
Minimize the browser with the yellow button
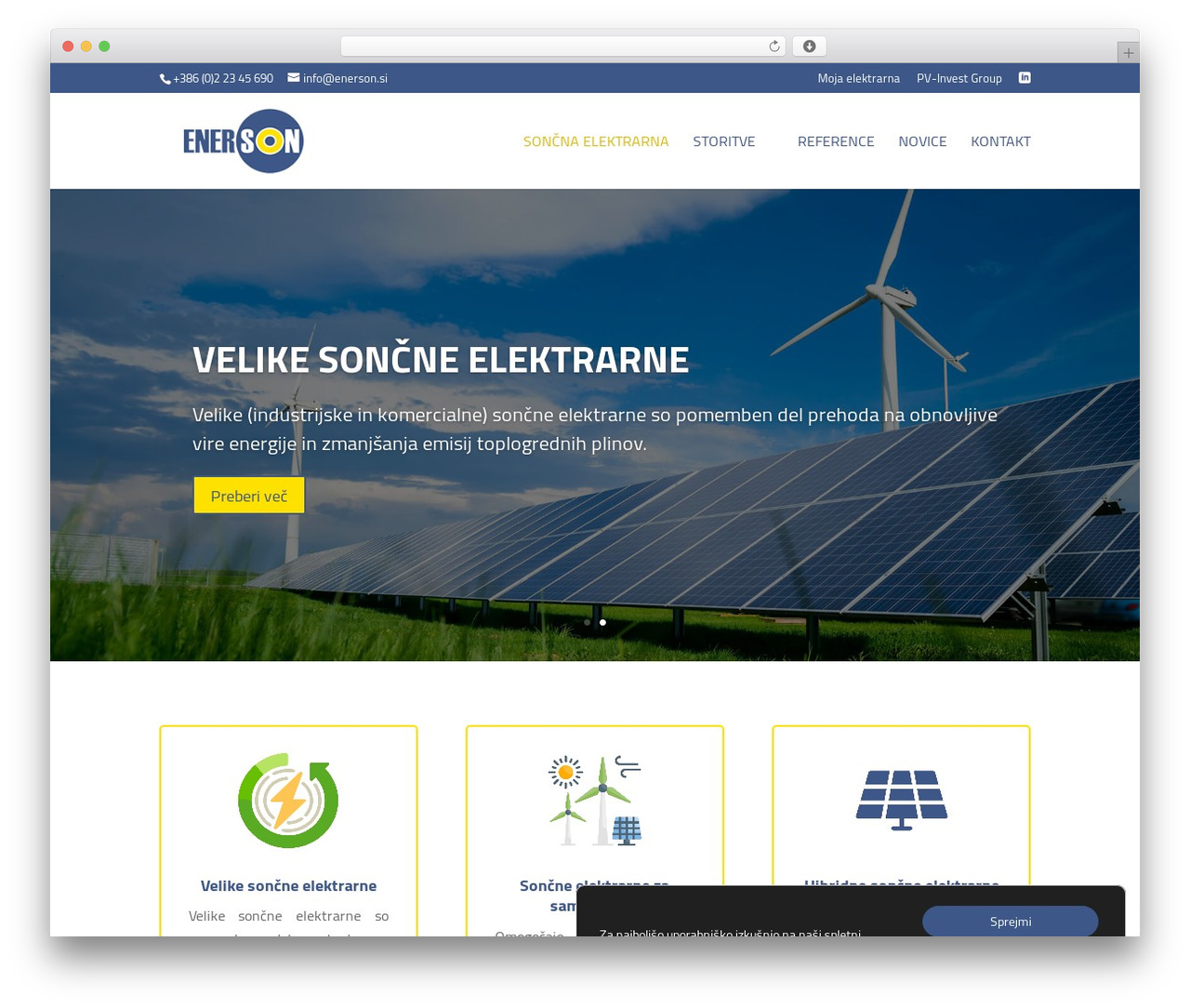(x=86, y=46)
